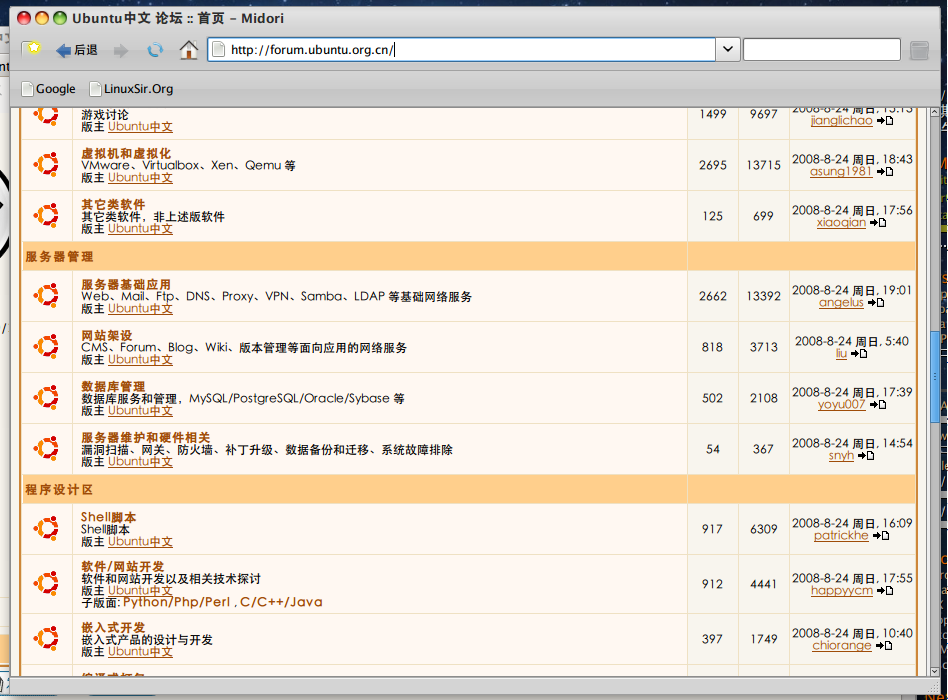The width and height of the screenshot is (948, 700).
Task: Select the post count 13392
Action: (764, 296)
